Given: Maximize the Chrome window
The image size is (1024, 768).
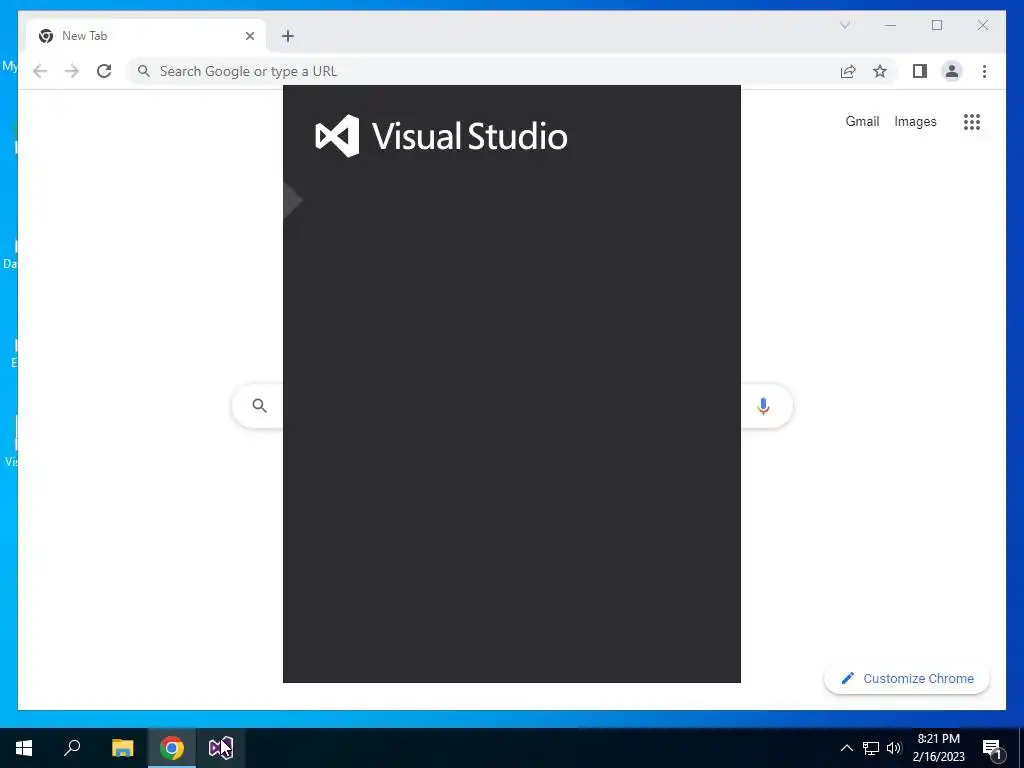Looking at the screenshot, I should [x=936, y=25].
